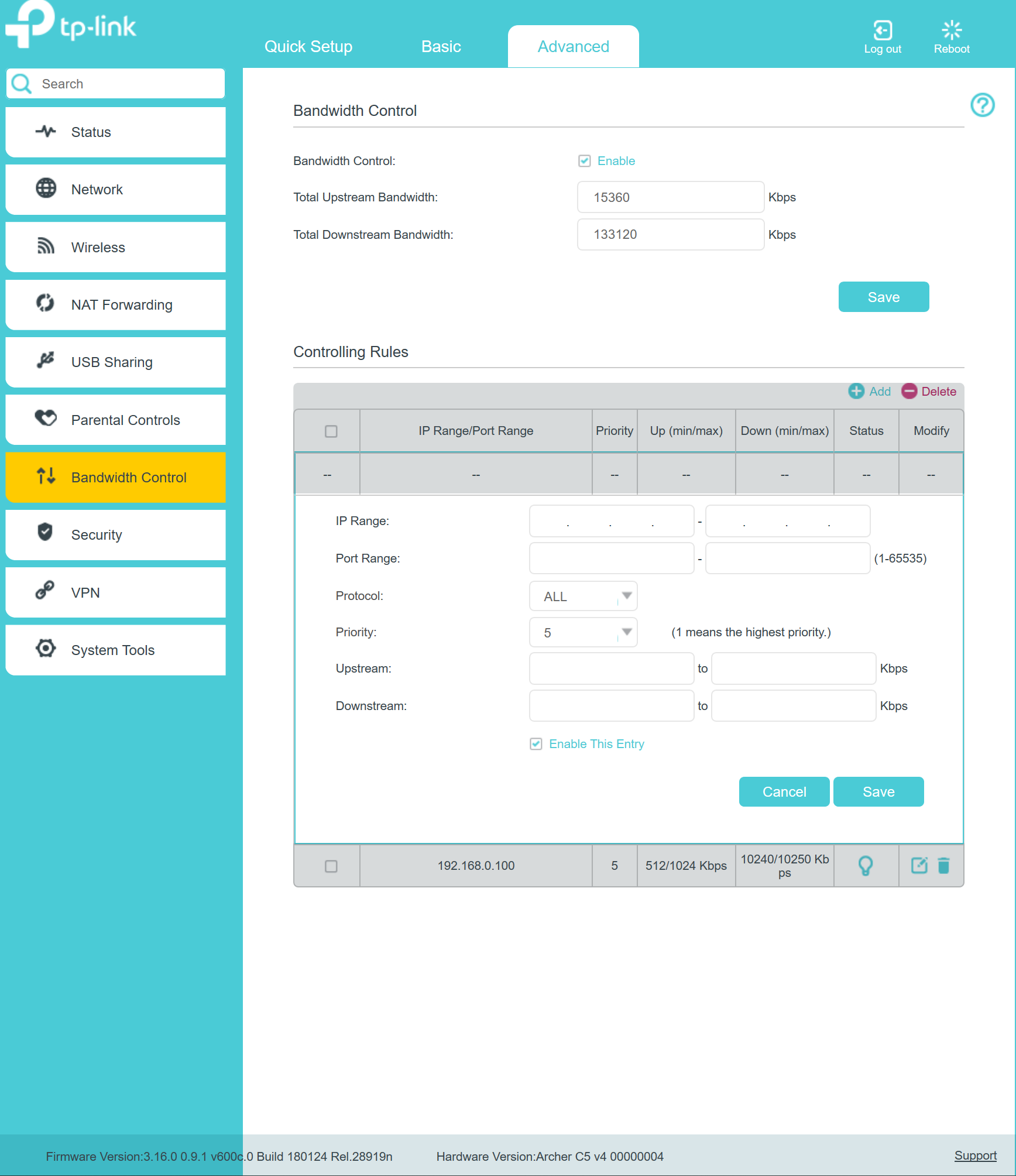Toggle status bulb for 192.168.0.100 rule
Image resolution: width=1016 pixels, height=1176 pixels.
coord(865,865)
